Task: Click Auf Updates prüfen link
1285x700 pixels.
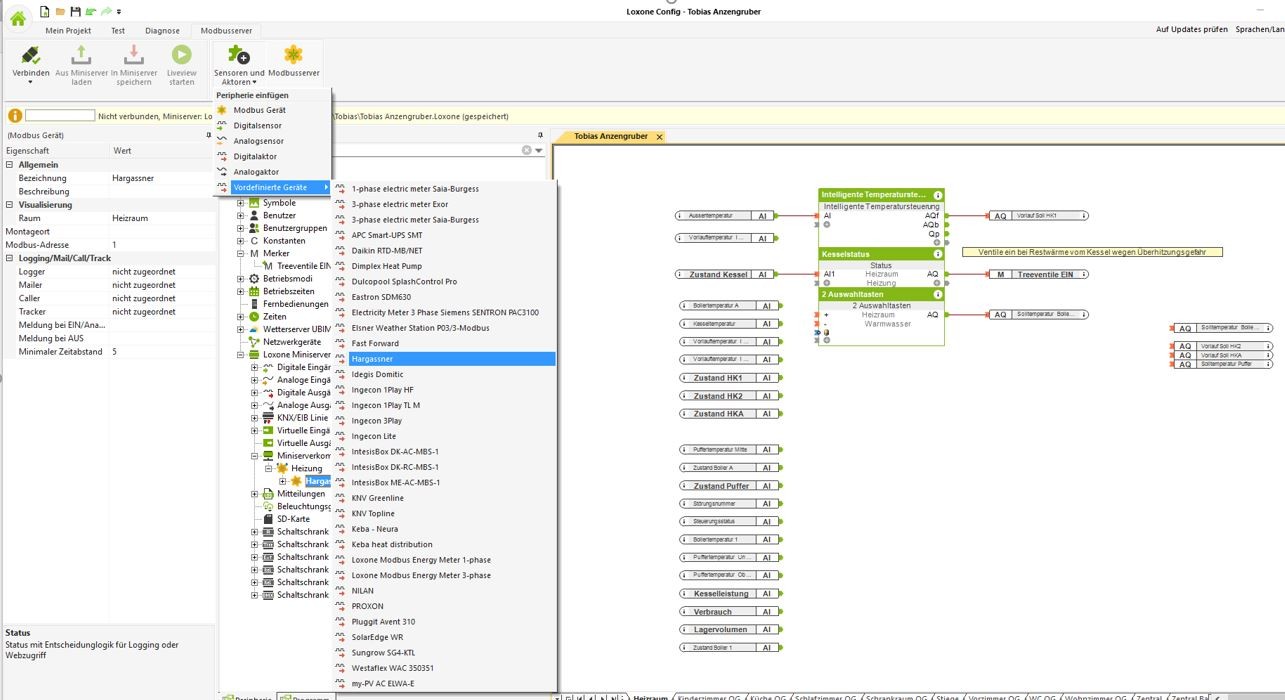Action: (1191, 30)
